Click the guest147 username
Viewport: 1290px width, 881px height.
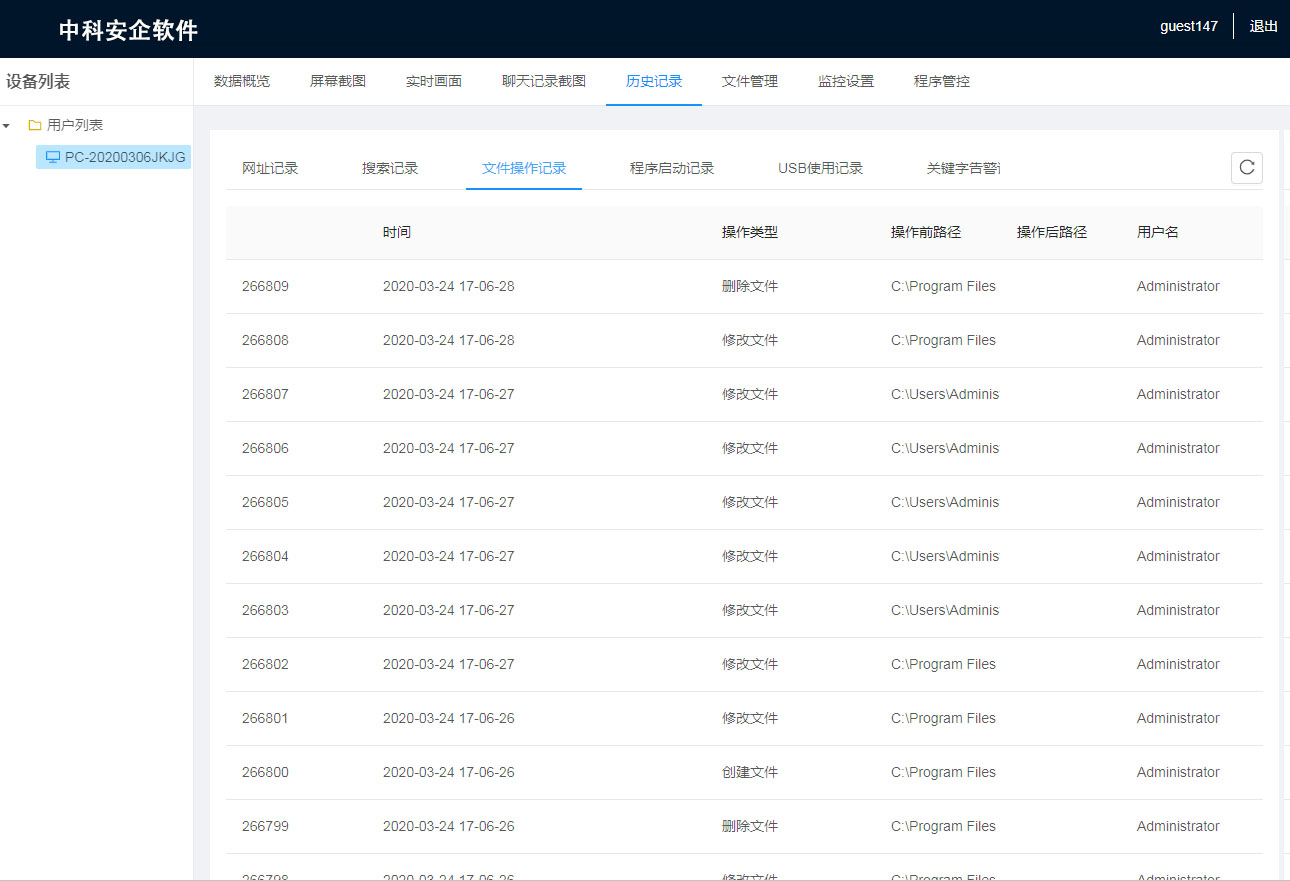tap(1189, 26)
